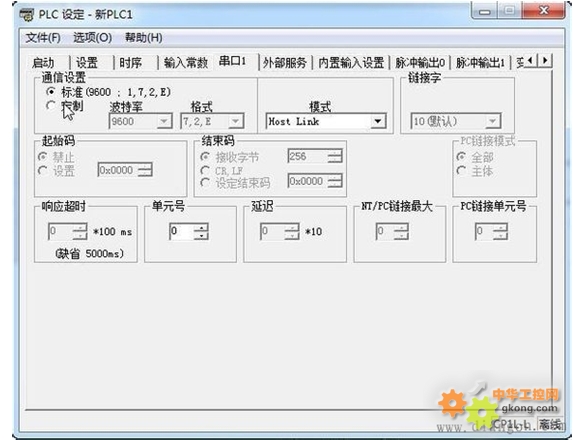Open the 选项(O) menu
Screen dimensions: 573x440
92,37
